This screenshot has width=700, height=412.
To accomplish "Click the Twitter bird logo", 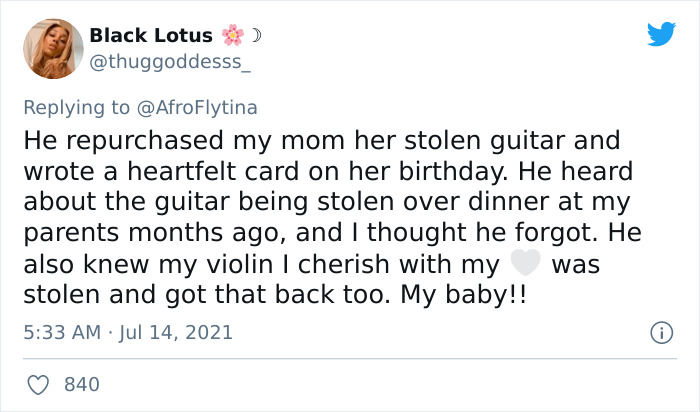I will point(661,34).
